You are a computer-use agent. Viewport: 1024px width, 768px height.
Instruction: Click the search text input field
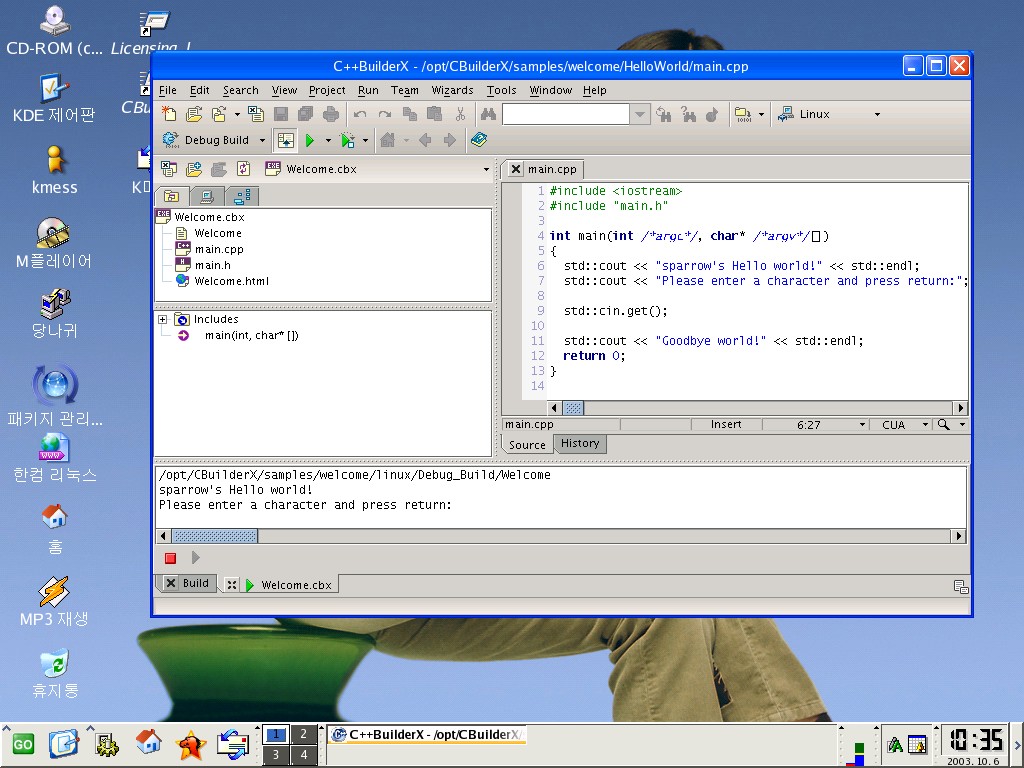(566, 115)
